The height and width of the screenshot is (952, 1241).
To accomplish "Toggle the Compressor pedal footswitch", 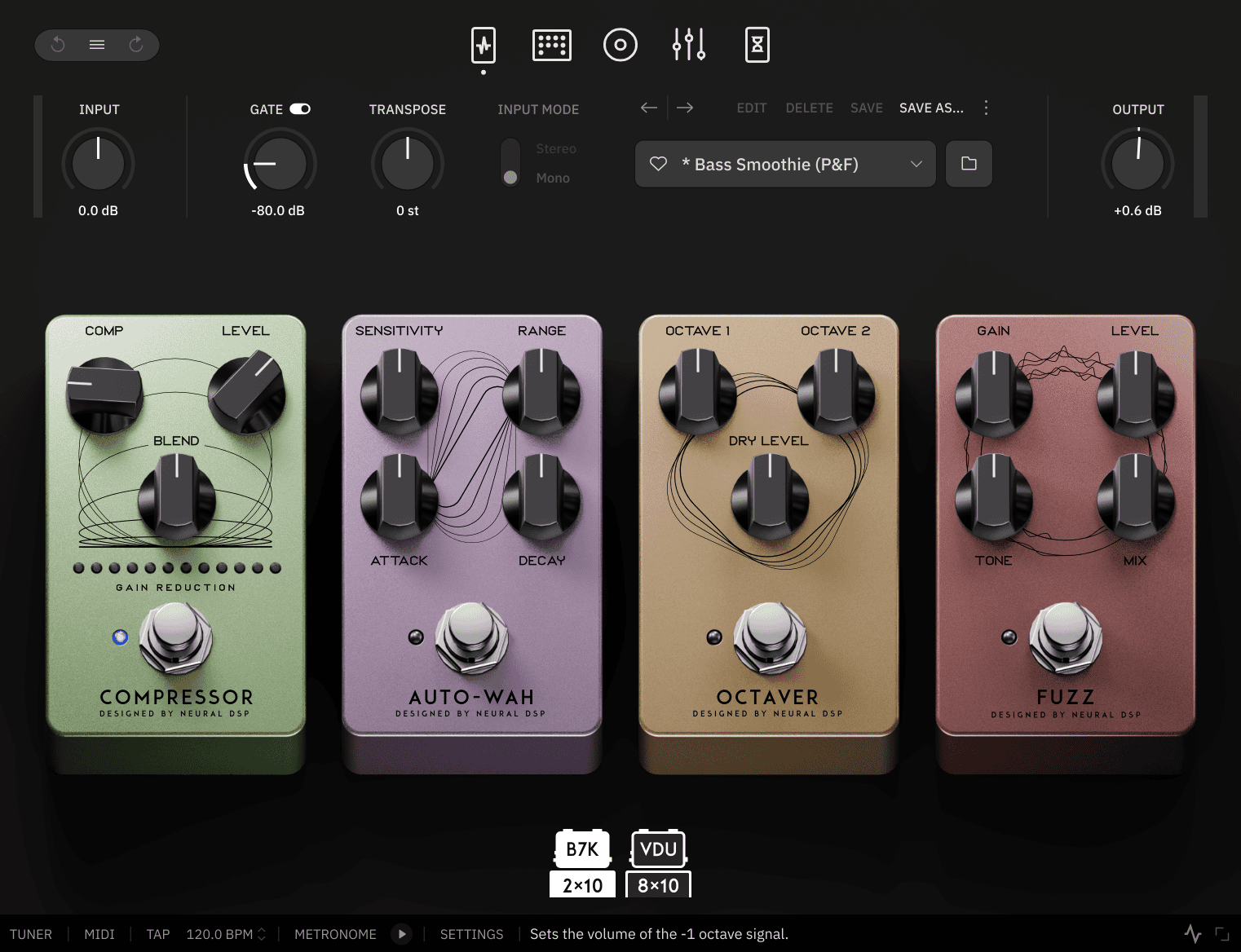I will click(x=176, y=638).
